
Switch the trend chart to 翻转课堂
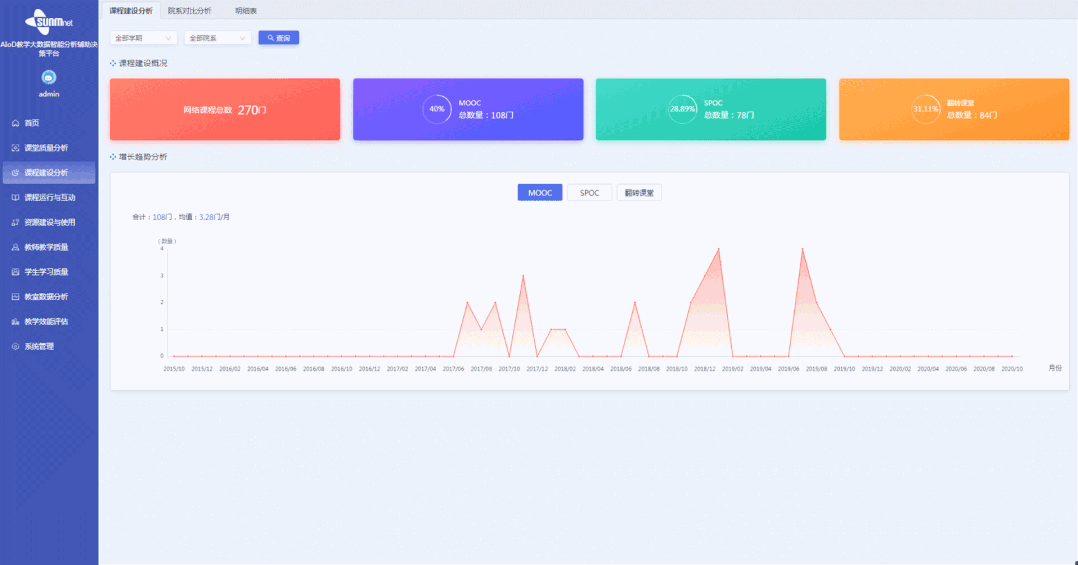click(x=639, y=193)
